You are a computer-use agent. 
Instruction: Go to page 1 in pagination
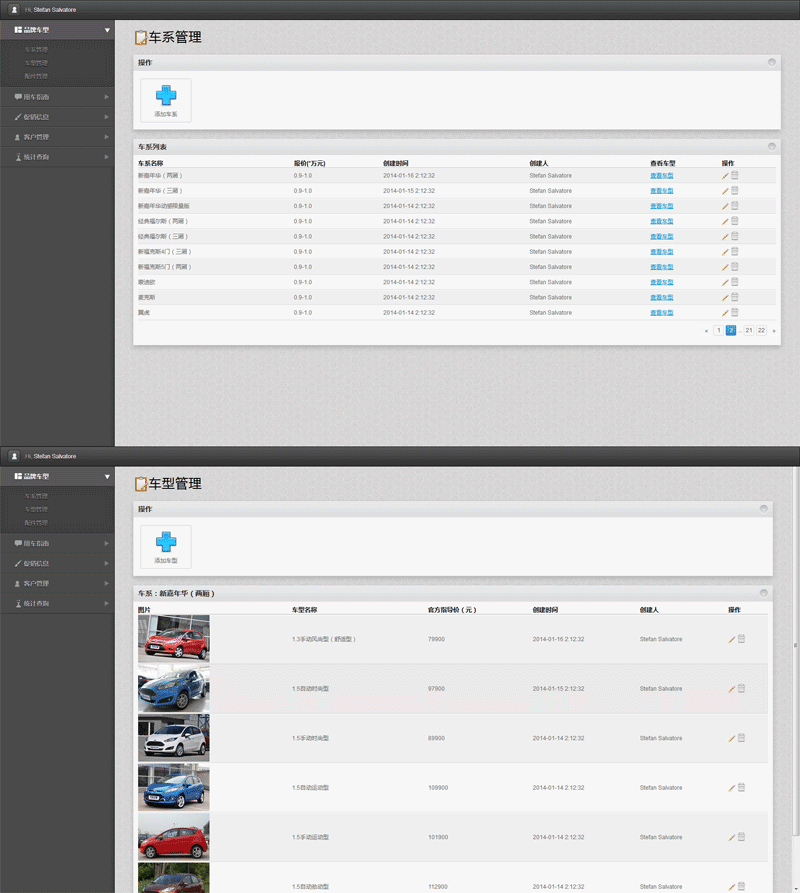click(x=718, y=330)
